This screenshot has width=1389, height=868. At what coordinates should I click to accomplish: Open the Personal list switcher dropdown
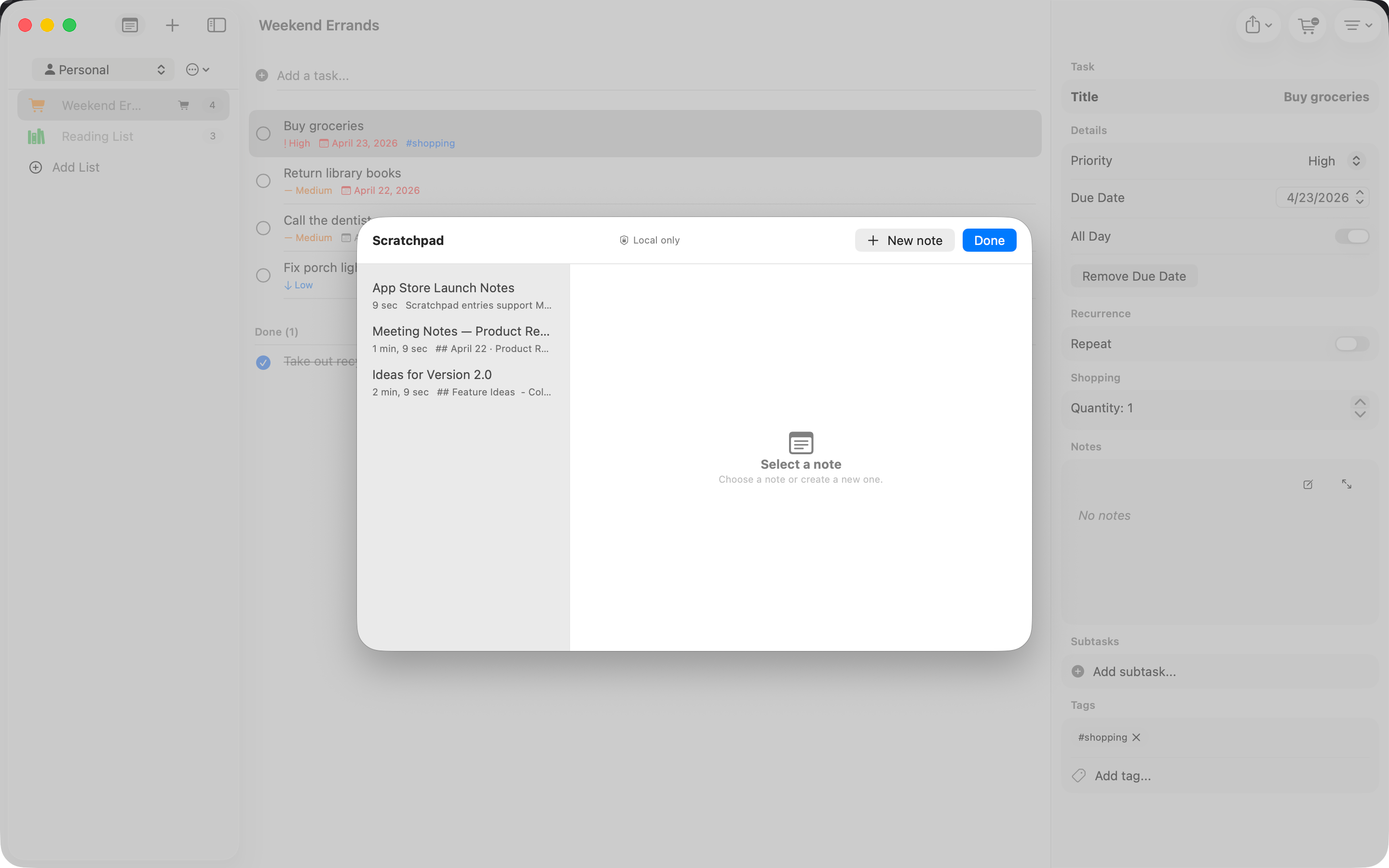pos(103,69)
